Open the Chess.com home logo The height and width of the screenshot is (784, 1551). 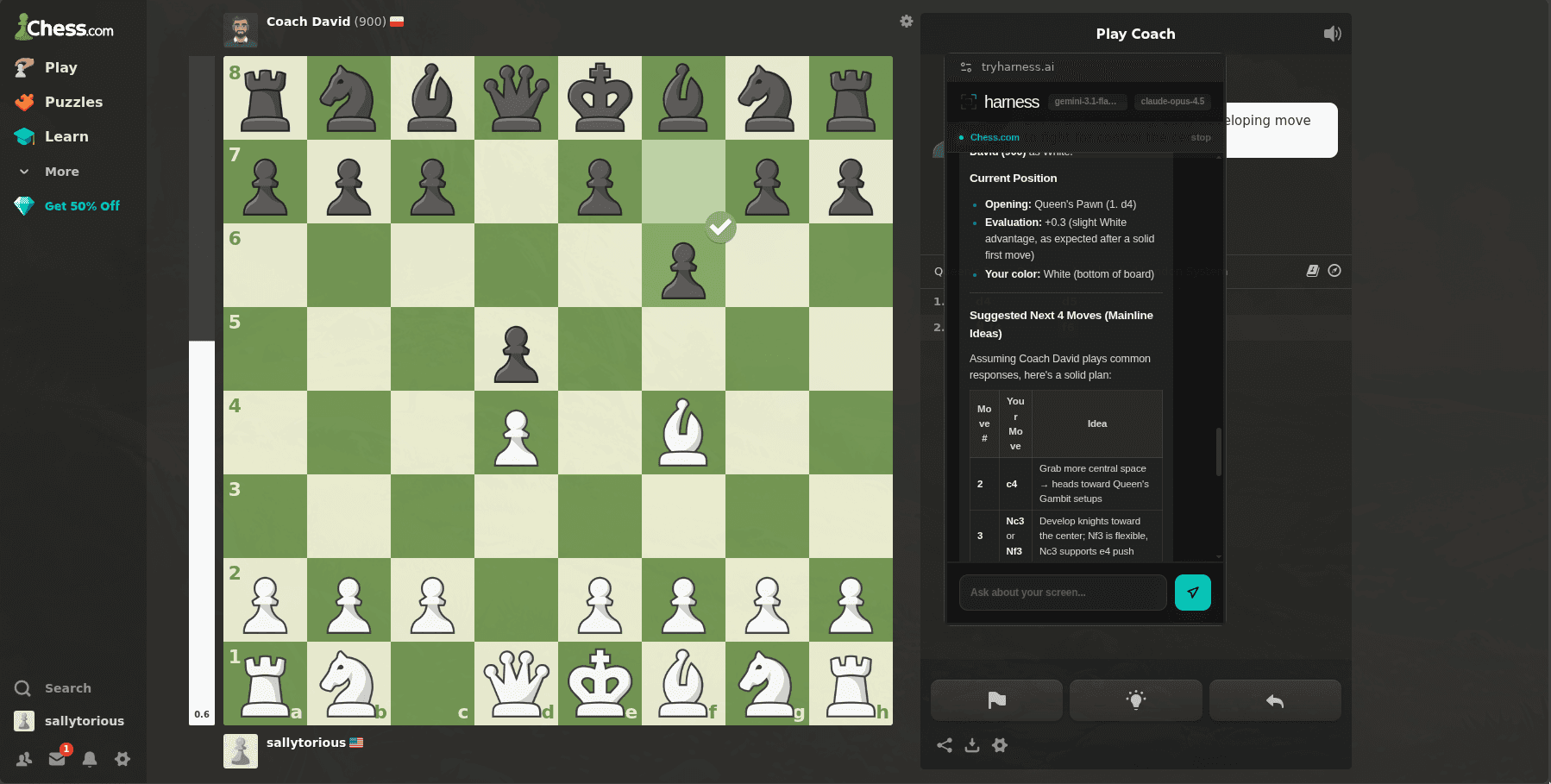click(x=64, y=28)
